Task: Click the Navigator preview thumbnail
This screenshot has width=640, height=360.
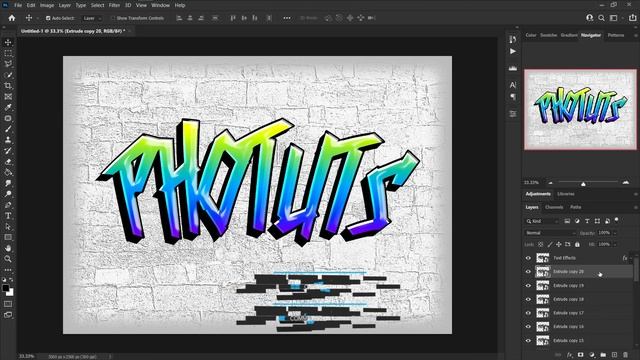Action: 580,109
